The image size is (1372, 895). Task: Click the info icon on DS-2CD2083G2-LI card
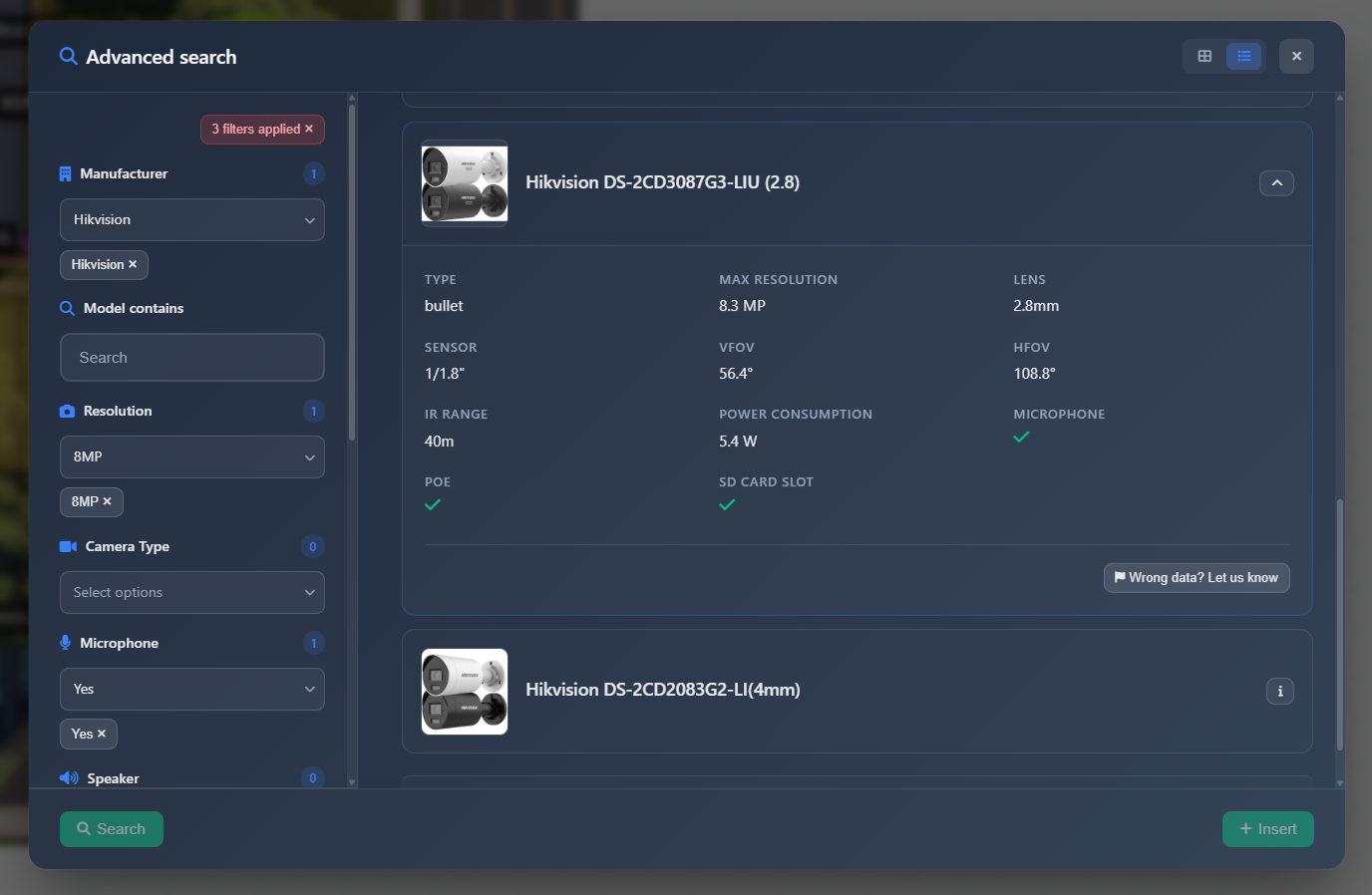[1280, 691]
